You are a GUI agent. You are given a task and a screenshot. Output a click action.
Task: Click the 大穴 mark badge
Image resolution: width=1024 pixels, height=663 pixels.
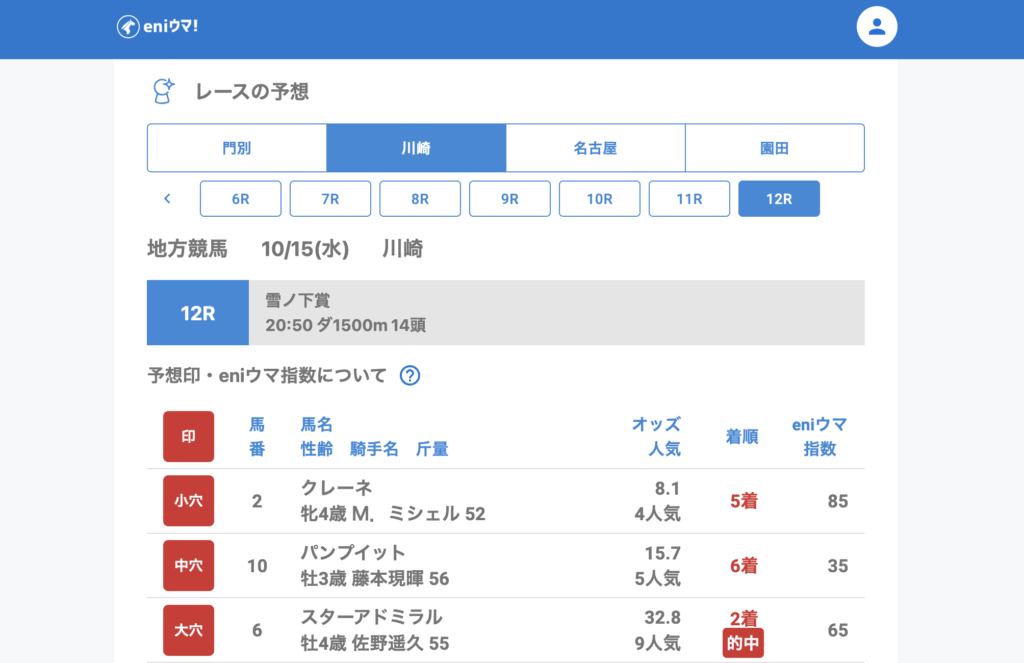(x=188, y=630)
